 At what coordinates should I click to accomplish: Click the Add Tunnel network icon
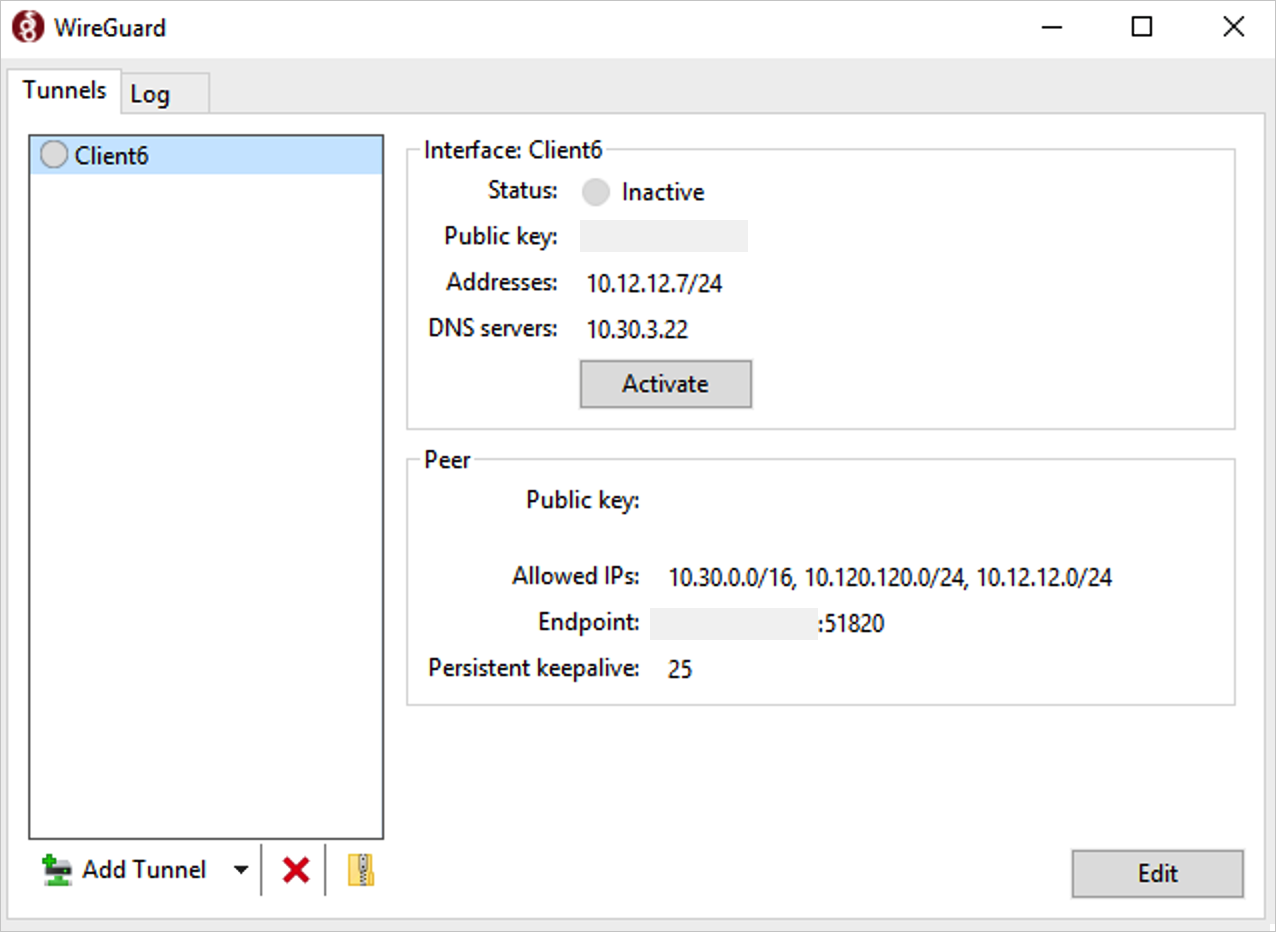click(57, 871)
